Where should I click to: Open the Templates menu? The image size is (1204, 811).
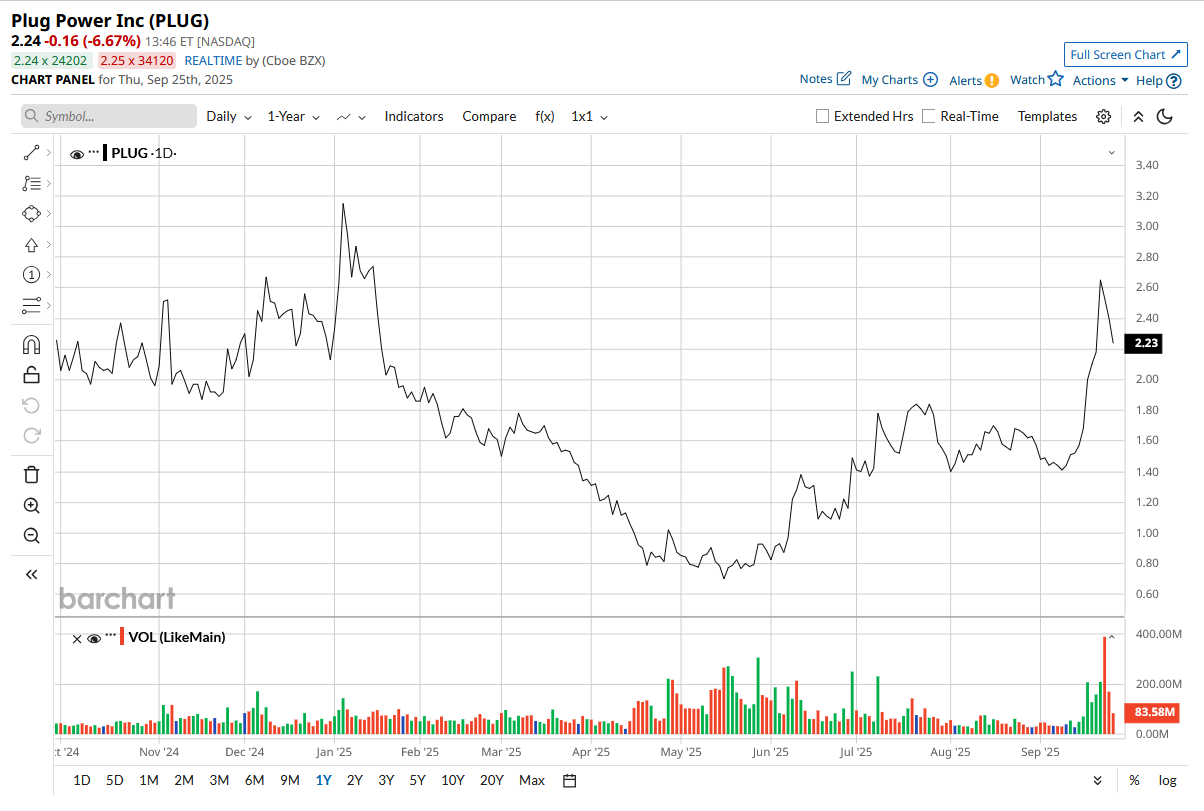1047,117
